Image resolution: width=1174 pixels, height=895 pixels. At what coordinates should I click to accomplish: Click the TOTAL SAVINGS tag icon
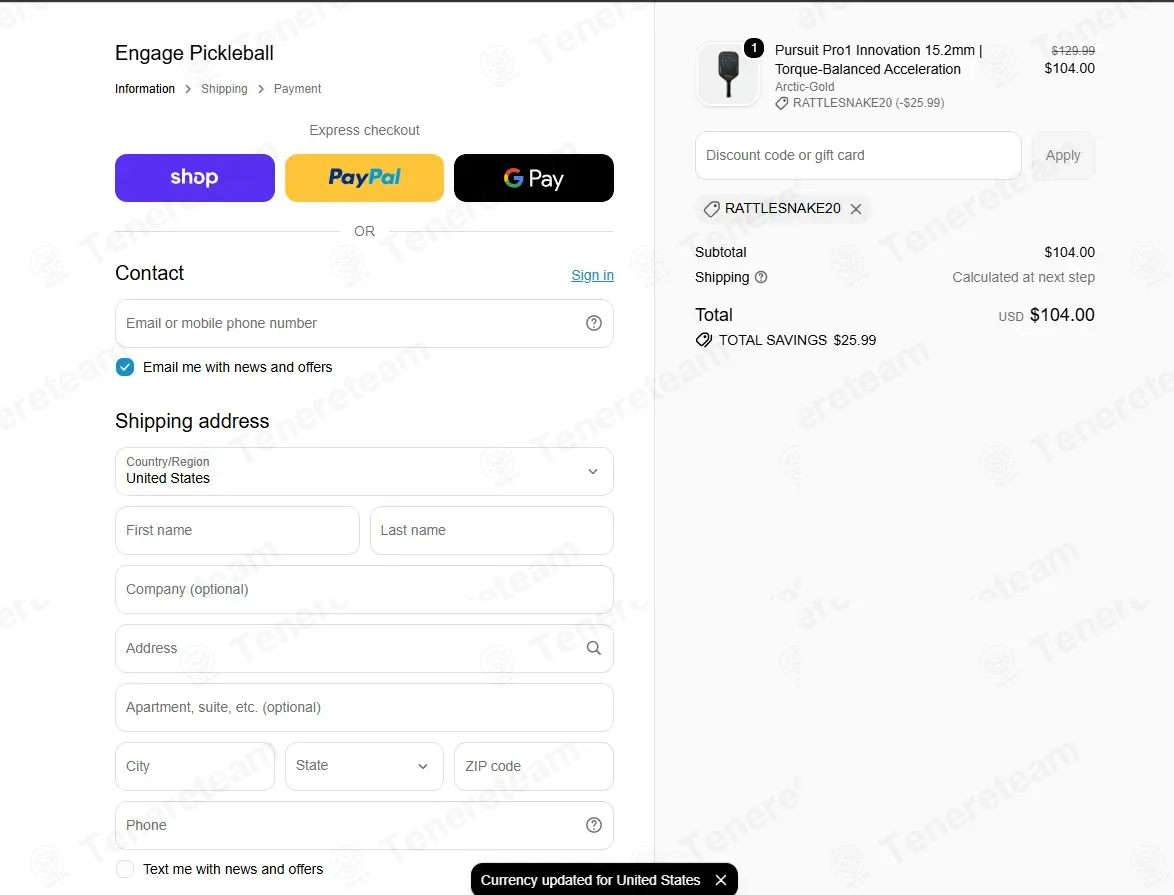click(x=704, y=340)
